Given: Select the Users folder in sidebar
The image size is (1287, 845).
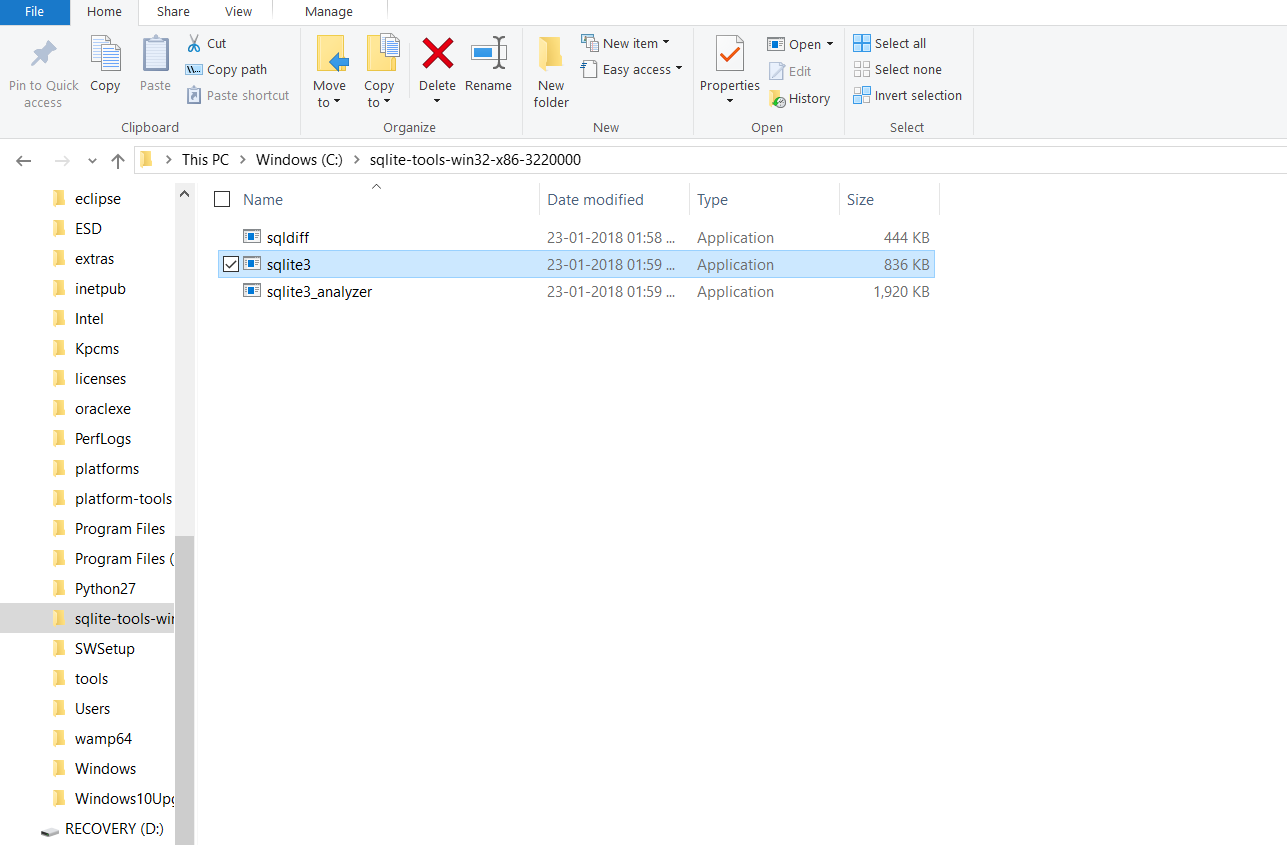Looking at the screenshot, I should (92, 708).
